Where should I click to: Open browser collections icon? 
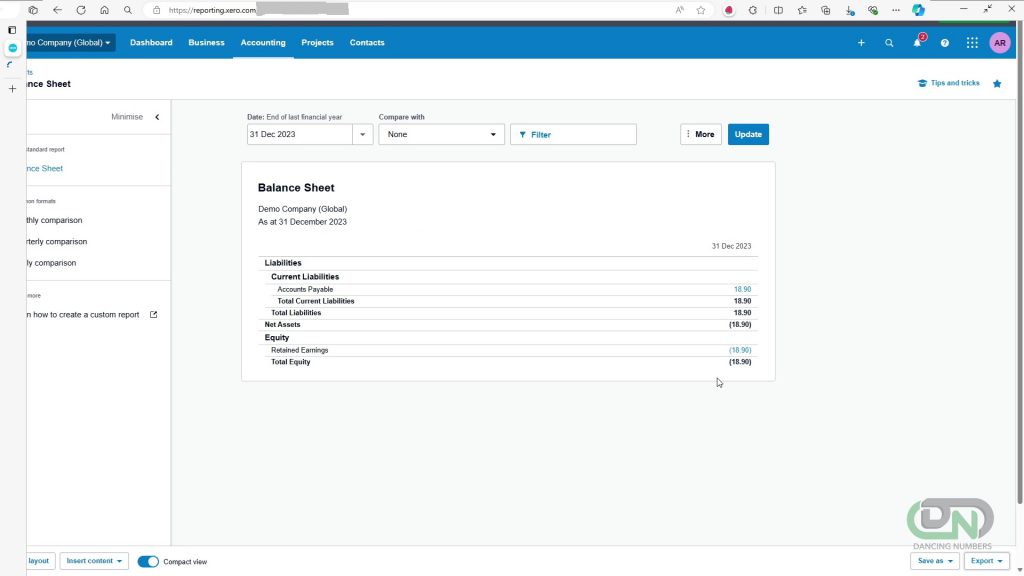point(825,10)
